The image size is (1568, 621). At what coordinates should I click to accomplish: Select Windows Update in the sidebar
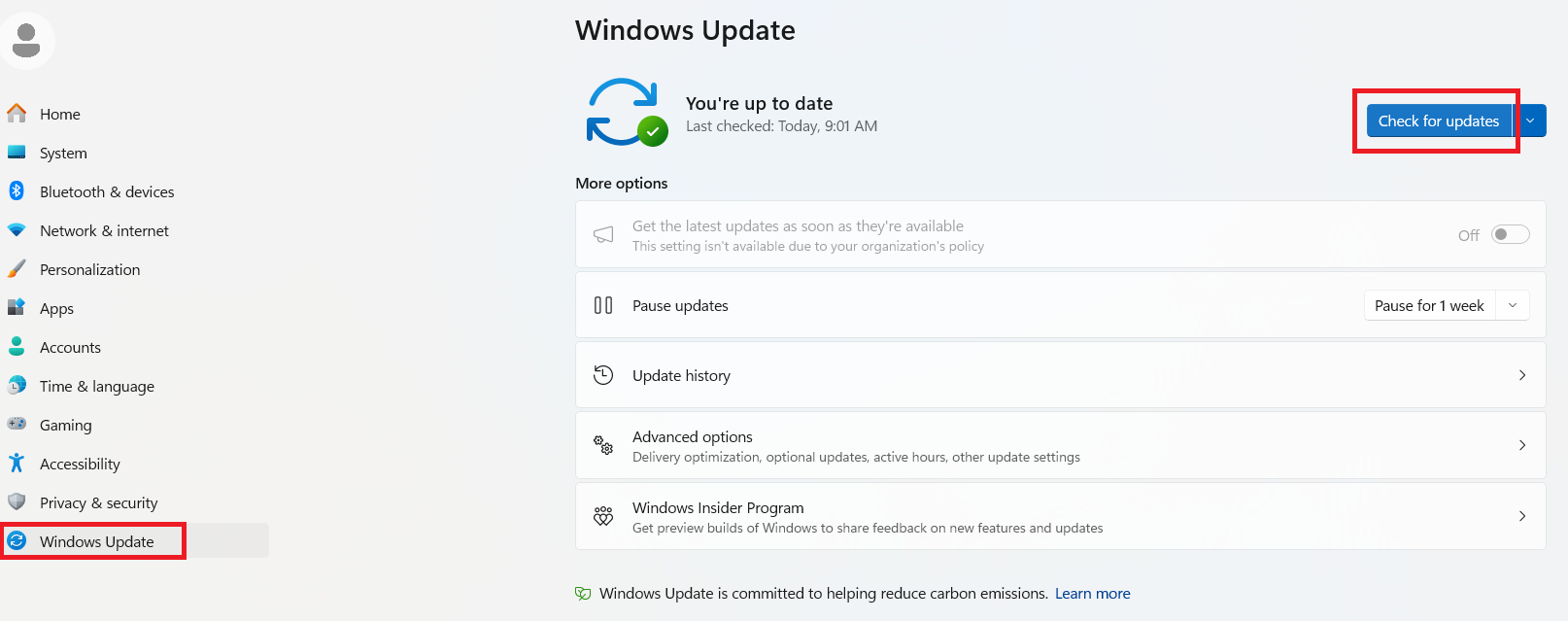coord(97,541)
